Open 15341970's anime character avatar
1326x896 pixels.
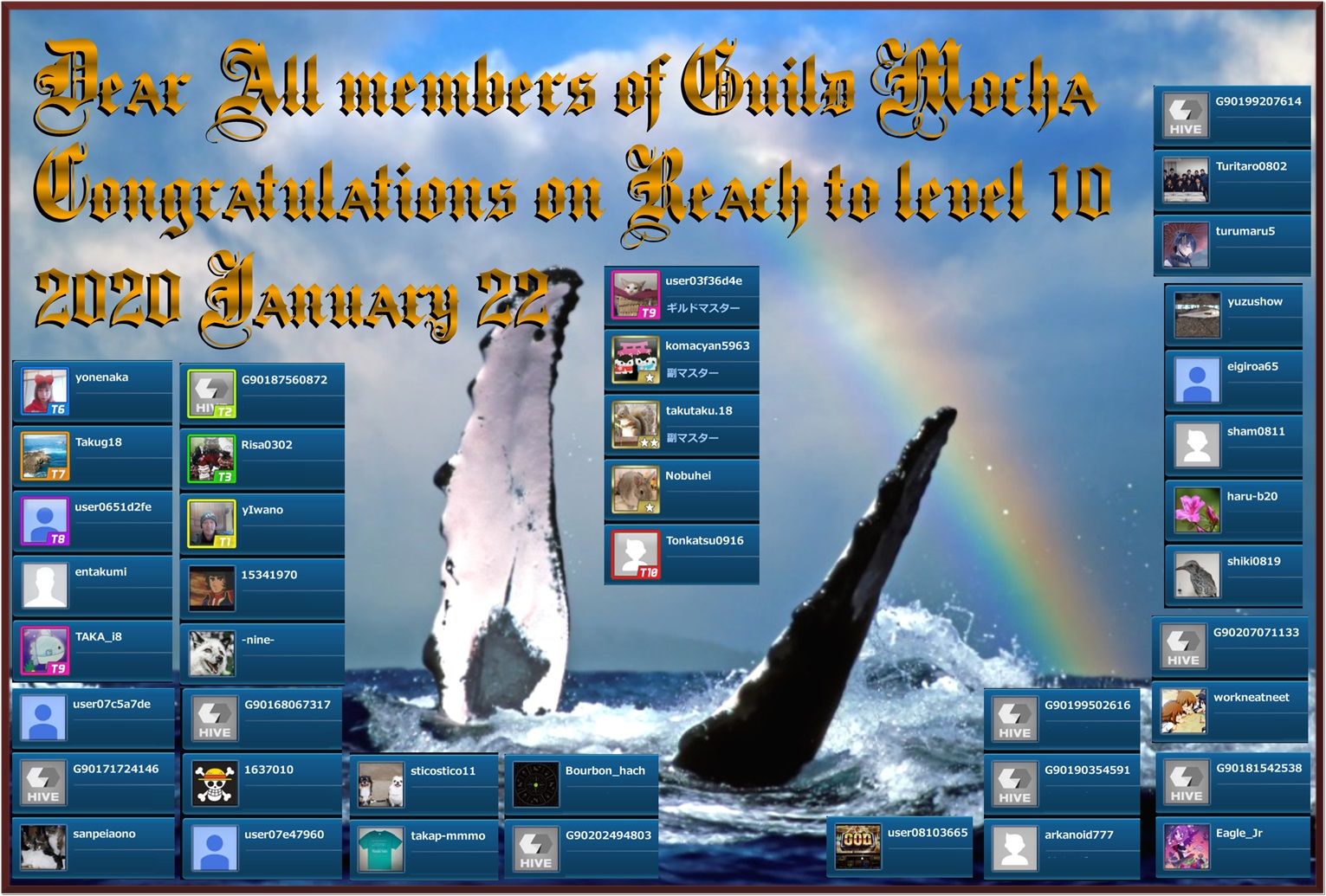click(212, 590)
